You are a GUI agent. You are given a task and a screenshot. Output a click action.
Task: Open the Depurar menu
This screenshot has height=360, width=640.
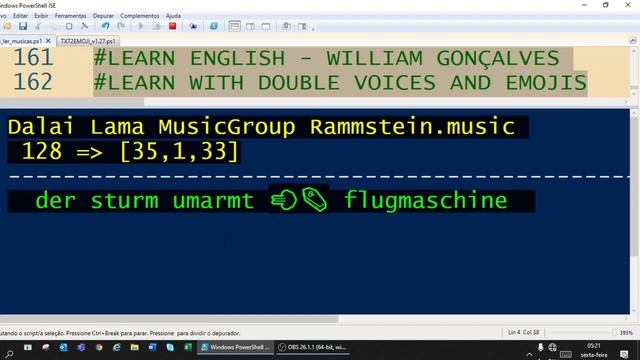pyautogui.click(x=103, y=16)
